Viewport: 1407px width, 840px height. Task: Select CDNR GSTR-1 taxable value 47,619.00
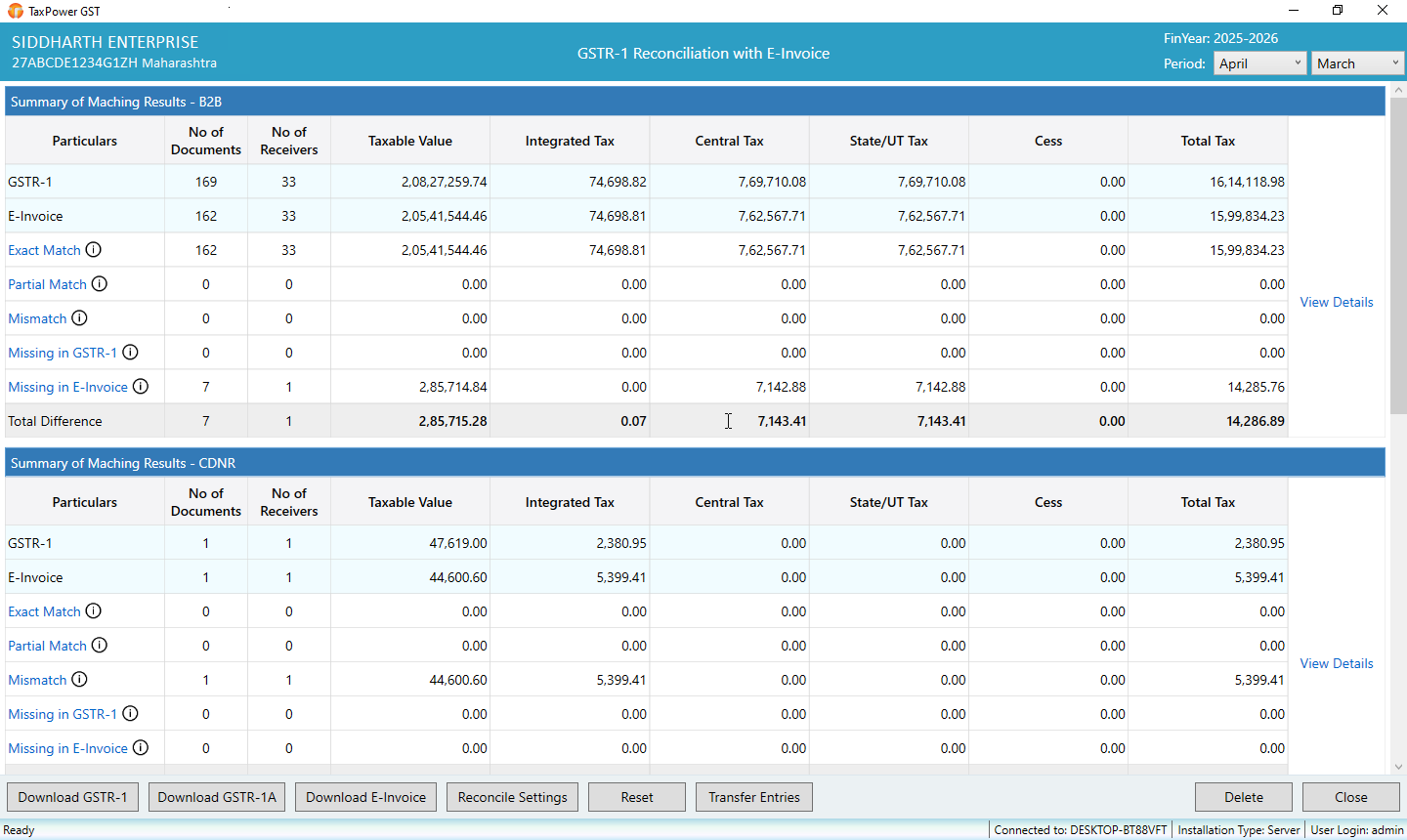pos(458,543)
